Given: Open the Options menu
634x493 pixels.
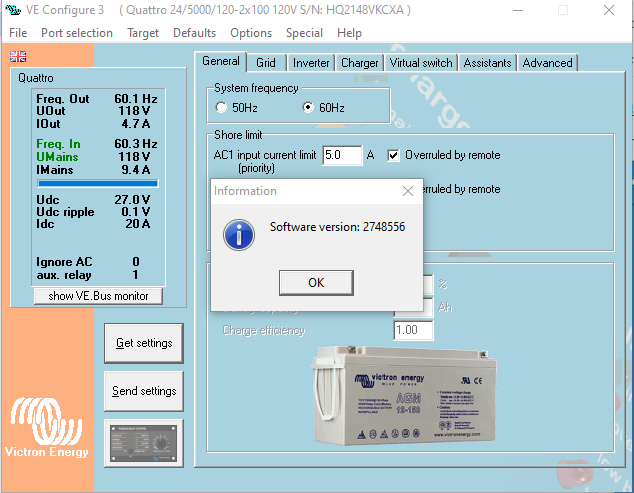Looking at the screenshot, I should pyautogui.click(x=251, y=33).
